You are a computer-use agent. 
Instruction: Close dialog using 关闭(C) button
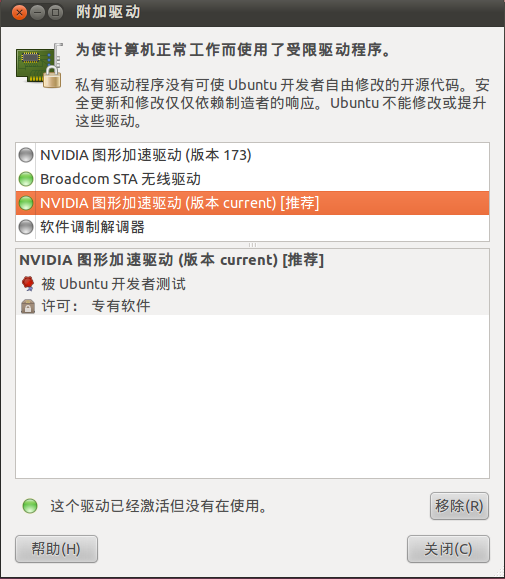click(448, 549)
